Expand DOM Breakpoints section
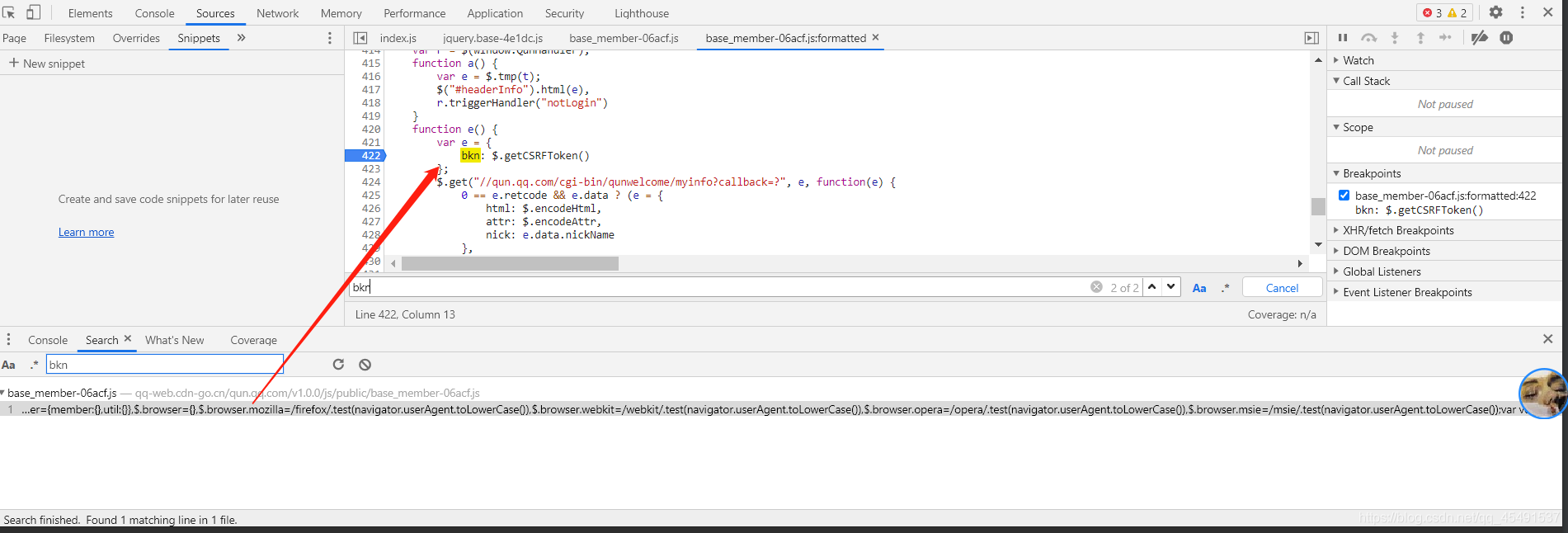 [1336, 251]
